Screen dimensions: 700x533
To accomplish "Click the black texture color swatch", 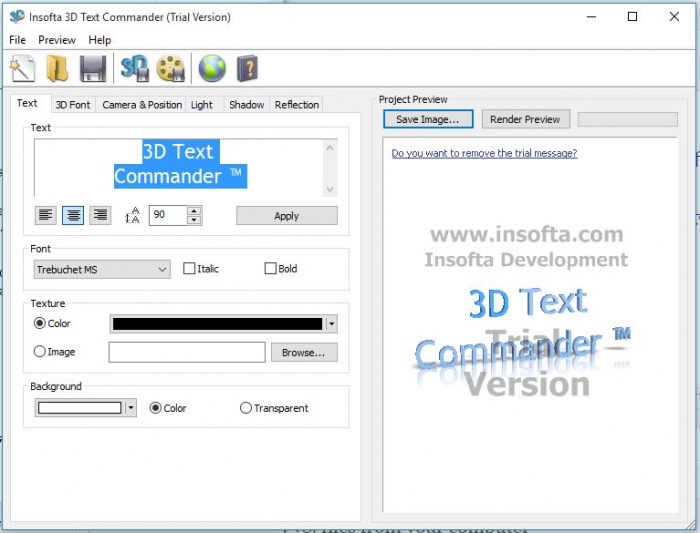I will pyautogui.click(x=217, y=324).
